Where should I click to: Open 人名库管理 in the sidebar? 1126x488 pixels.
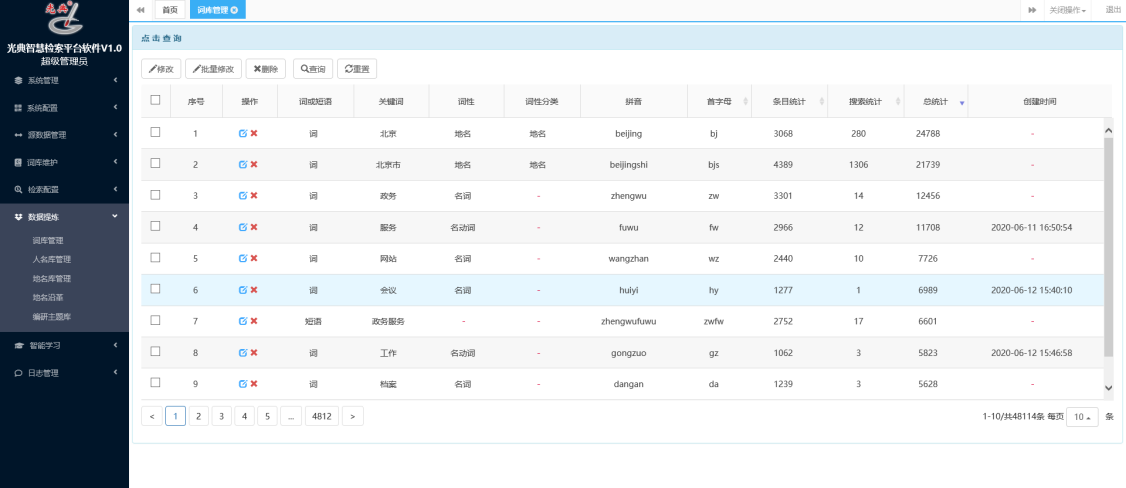coord(52,259)
